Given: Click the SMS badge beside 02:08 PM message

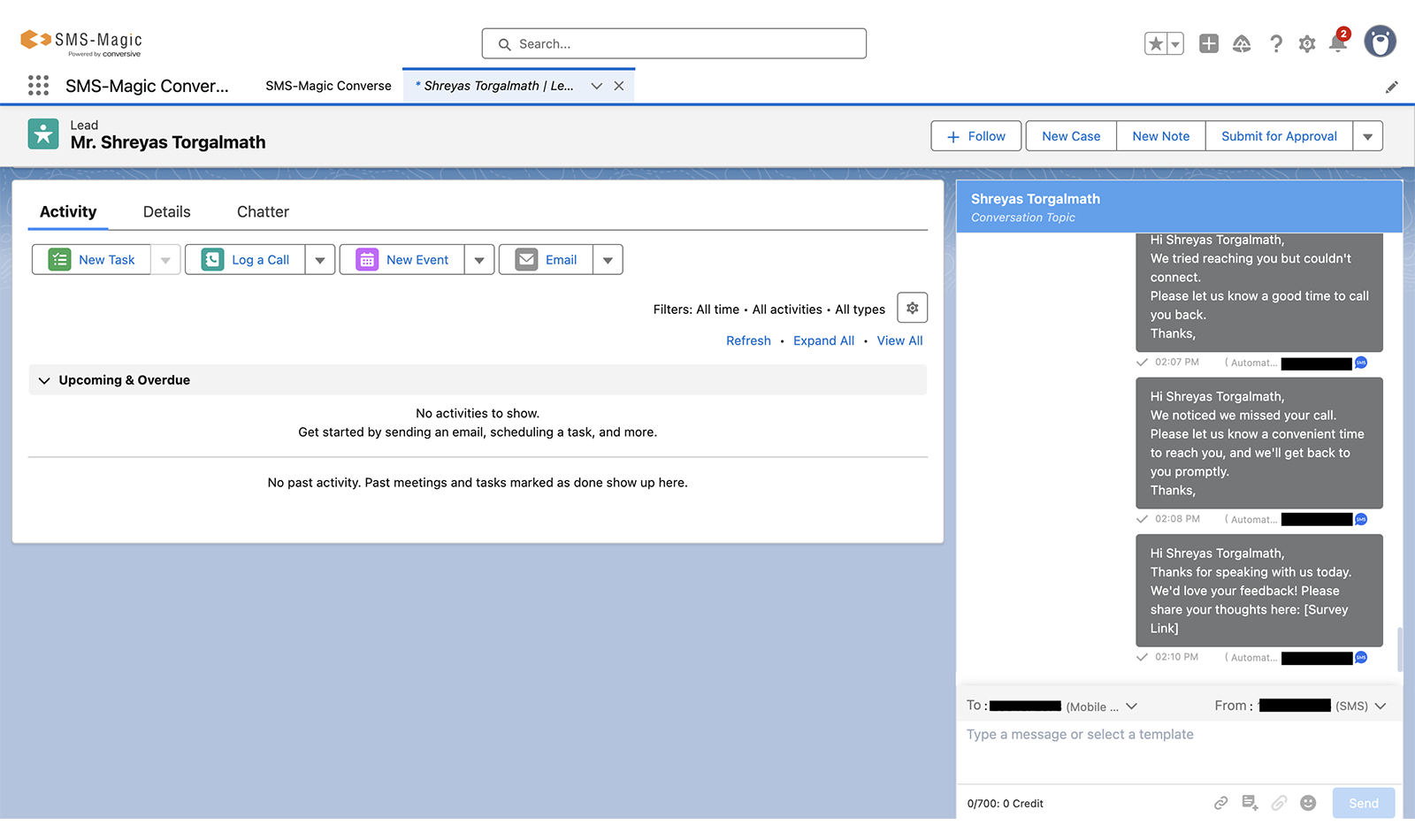Looking at the screenshot, I should (1361, 519).
